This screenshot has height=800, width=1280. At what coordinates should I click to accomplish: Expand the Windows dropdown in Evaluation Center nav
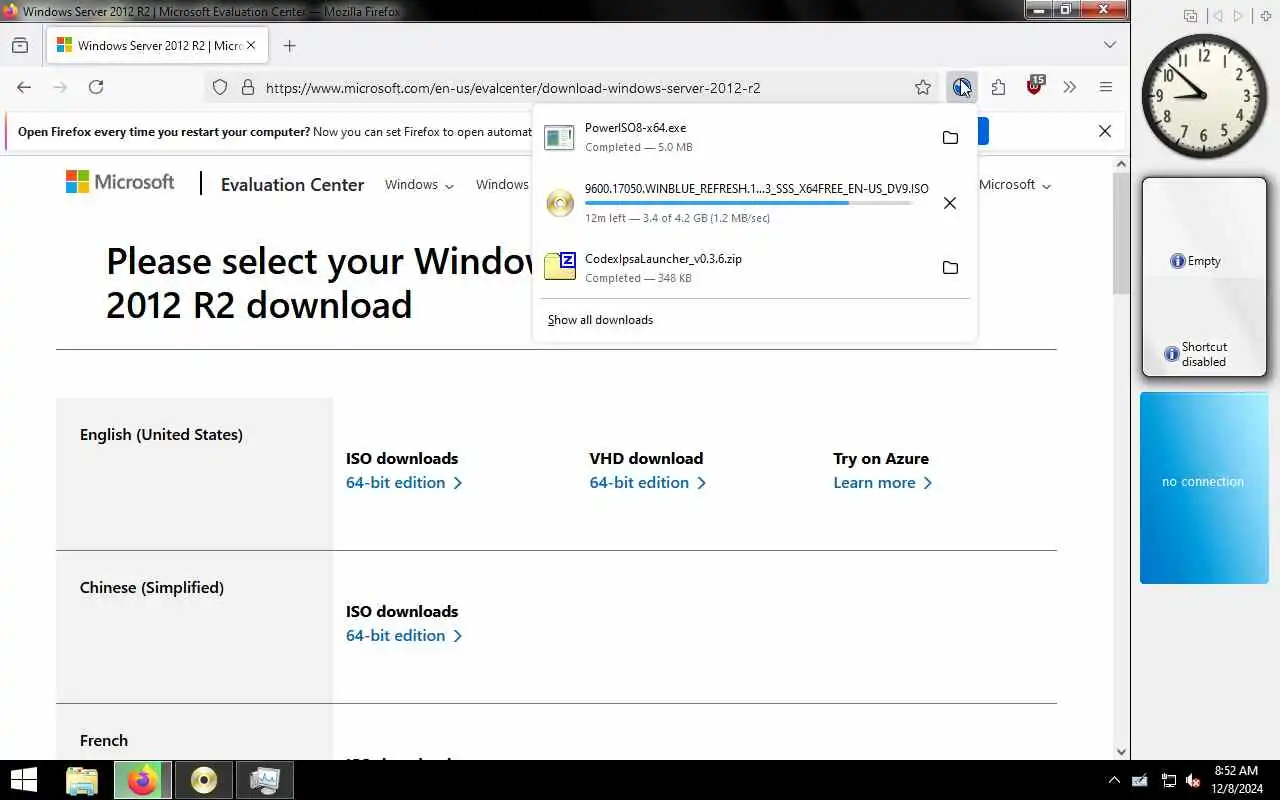pyautogui.click(x=419, y=184)
